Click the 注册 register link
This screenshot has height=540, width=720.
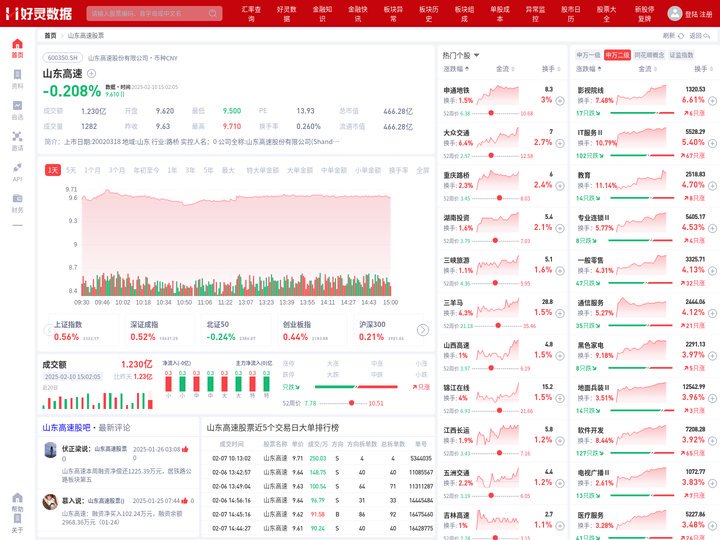[x=705, y=14]
